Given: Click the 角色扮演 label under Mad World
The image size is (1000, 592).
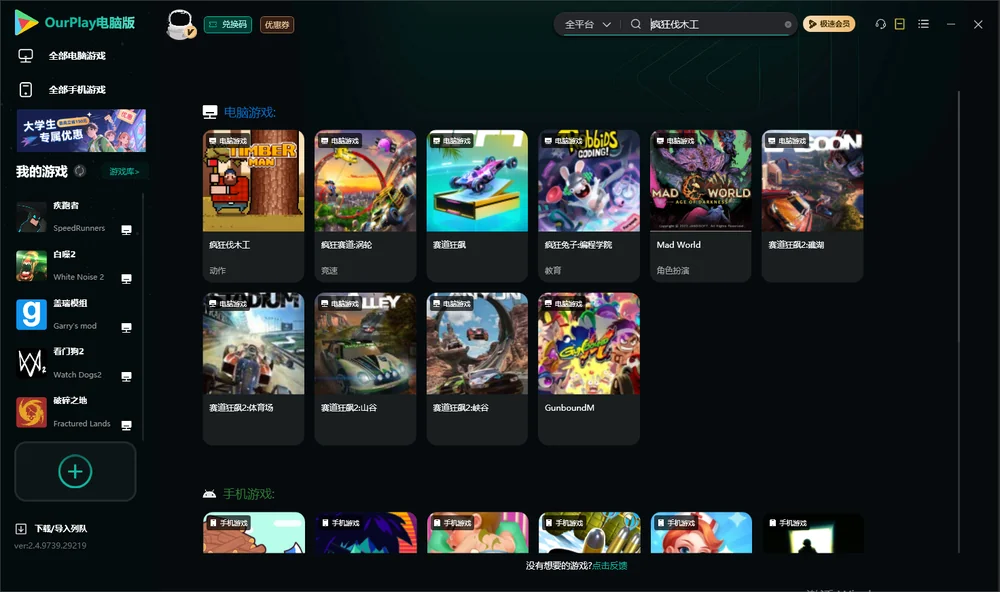Looking at the screenshot, I should click(673, 270).
